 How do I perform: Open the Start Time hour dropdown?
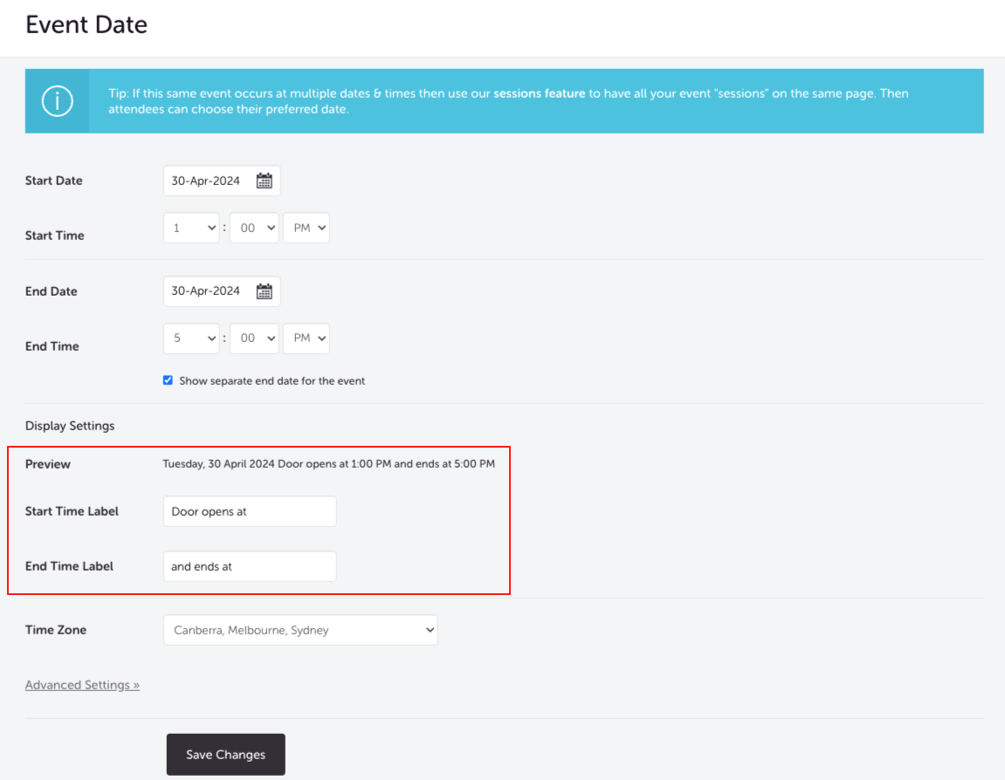click(x=192, y=228)
